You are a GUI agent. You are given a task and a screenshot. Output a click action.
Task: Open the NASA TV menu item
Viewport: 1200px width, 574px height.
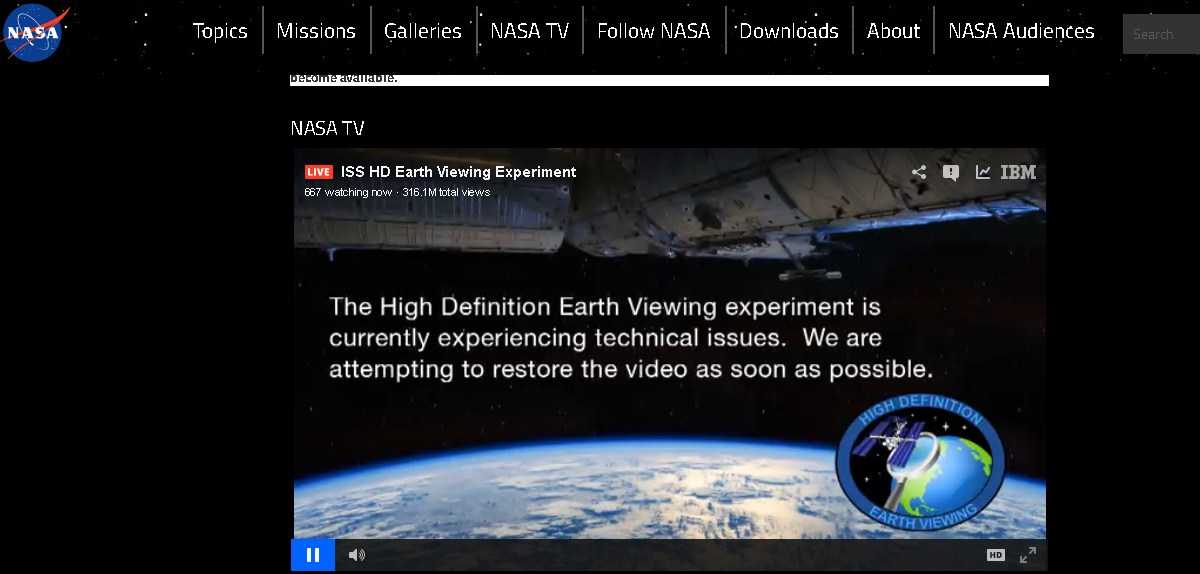click(529, 31)
